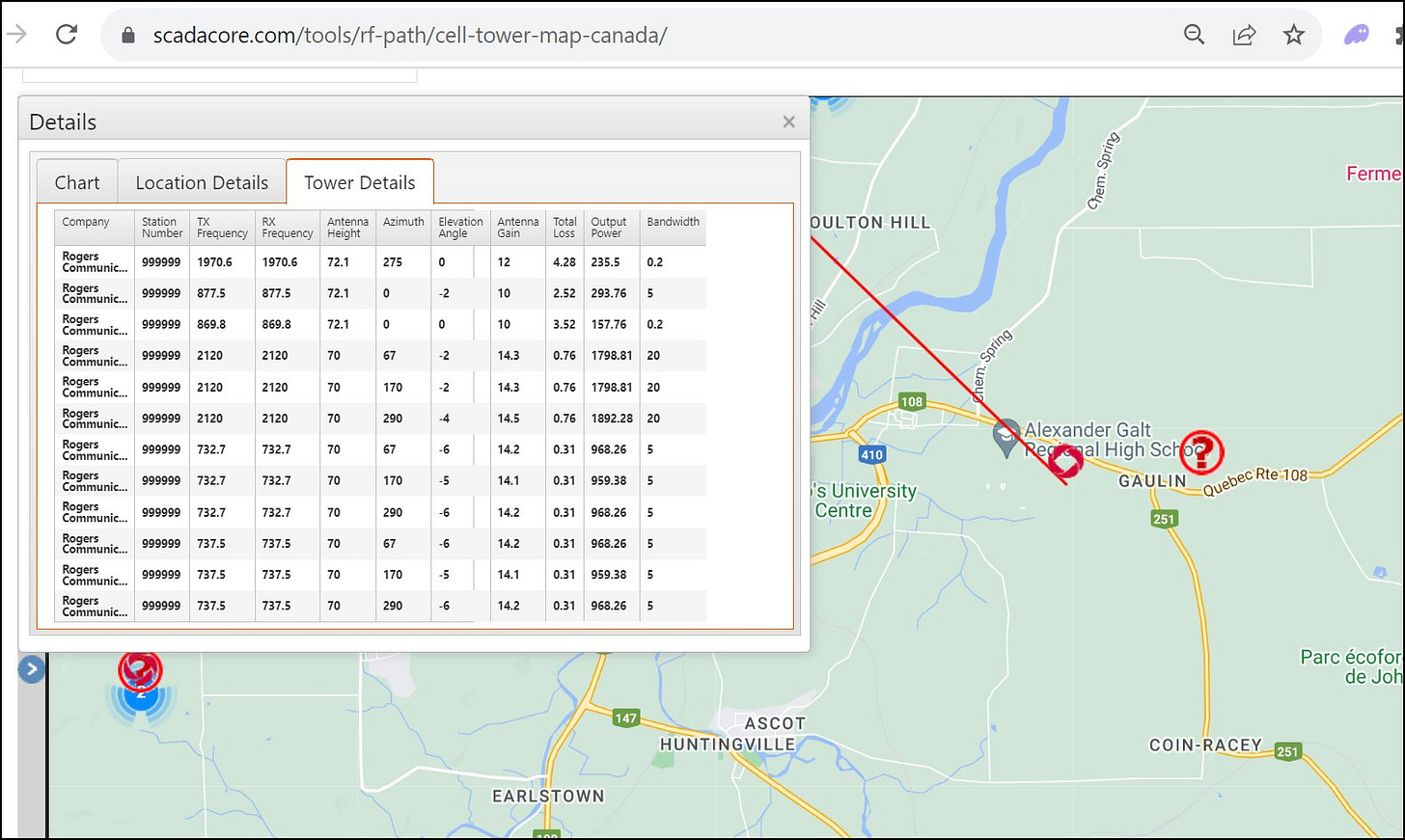The width and height of the screenshot is (1405, 840).
Task: Click the Total Loss column header
Action: (x=565, y=228)
